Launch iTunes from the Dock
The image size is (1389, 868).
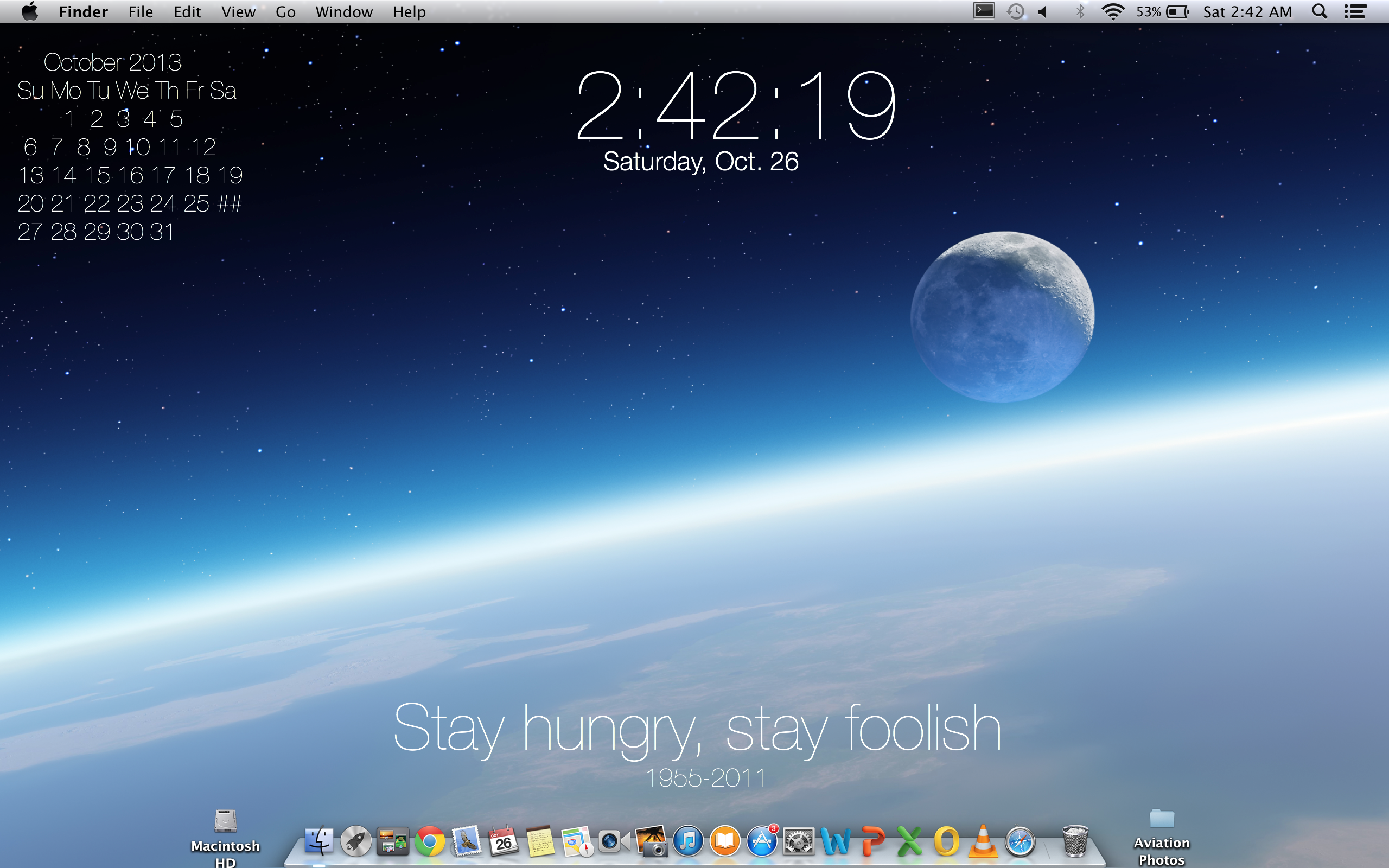pyautogui.click(x=688, y=841)
